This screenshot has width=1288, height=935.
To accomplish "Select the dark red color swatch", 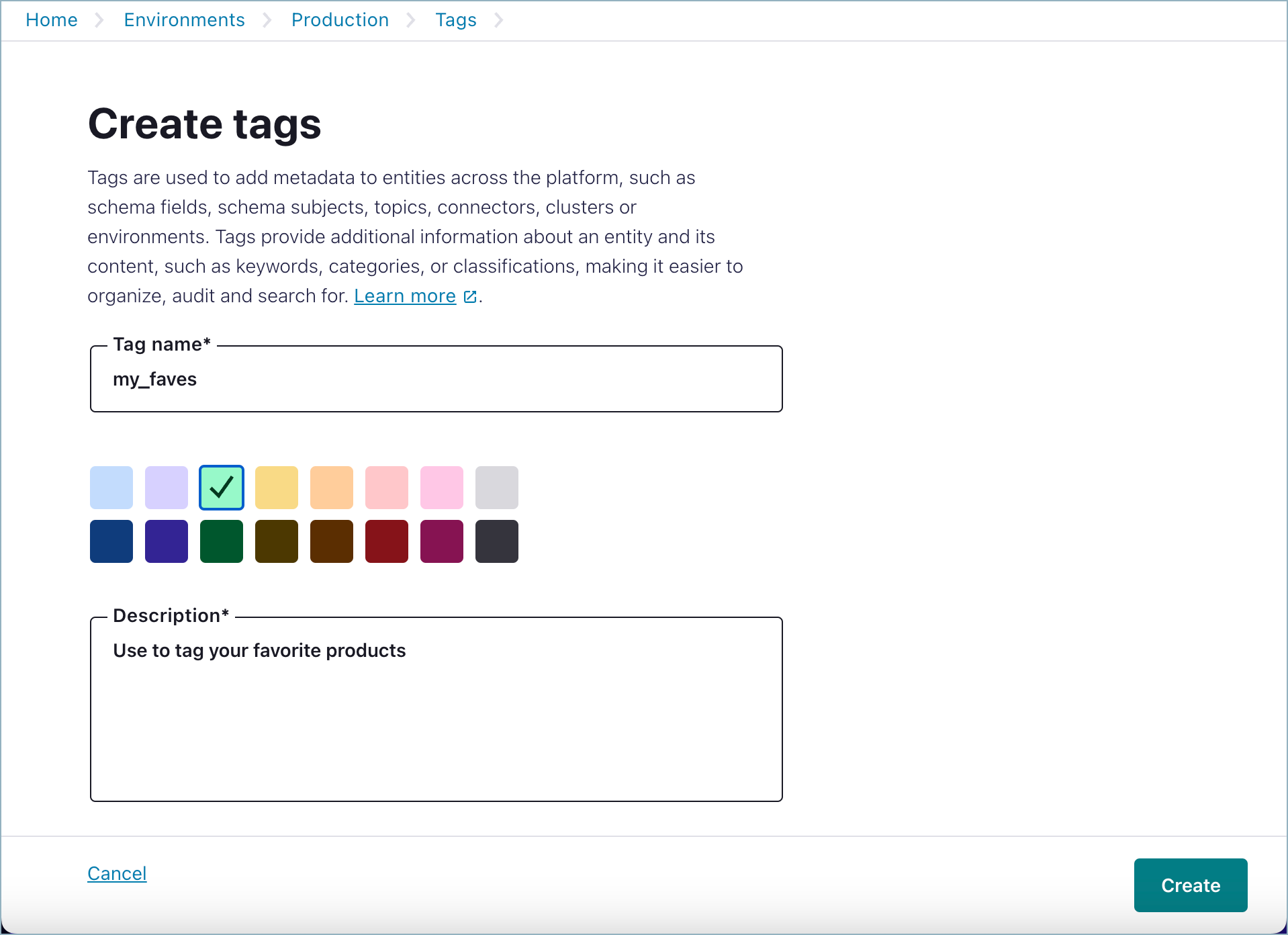I will (386, 541).
